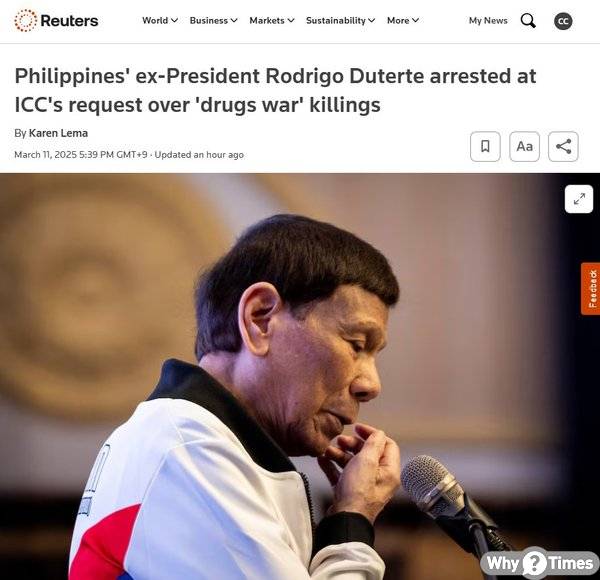Click the share article icon
Viewport: 600px width, 580px height.
(x=563, y=147)
